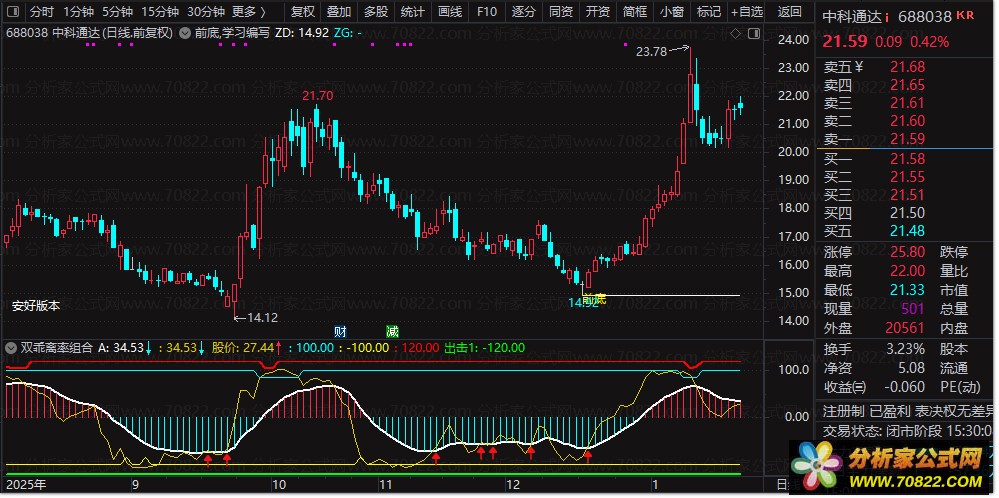Click the ¥ icon next to 卖五
The image size is (999, 498).
click(858, 67)
